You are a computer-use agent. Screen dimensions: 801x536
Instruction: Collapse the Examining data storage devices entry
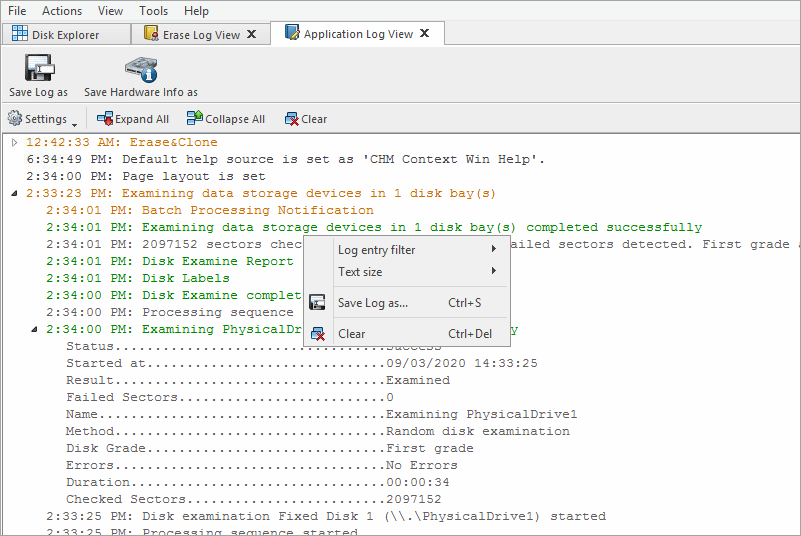coord(14,194)
